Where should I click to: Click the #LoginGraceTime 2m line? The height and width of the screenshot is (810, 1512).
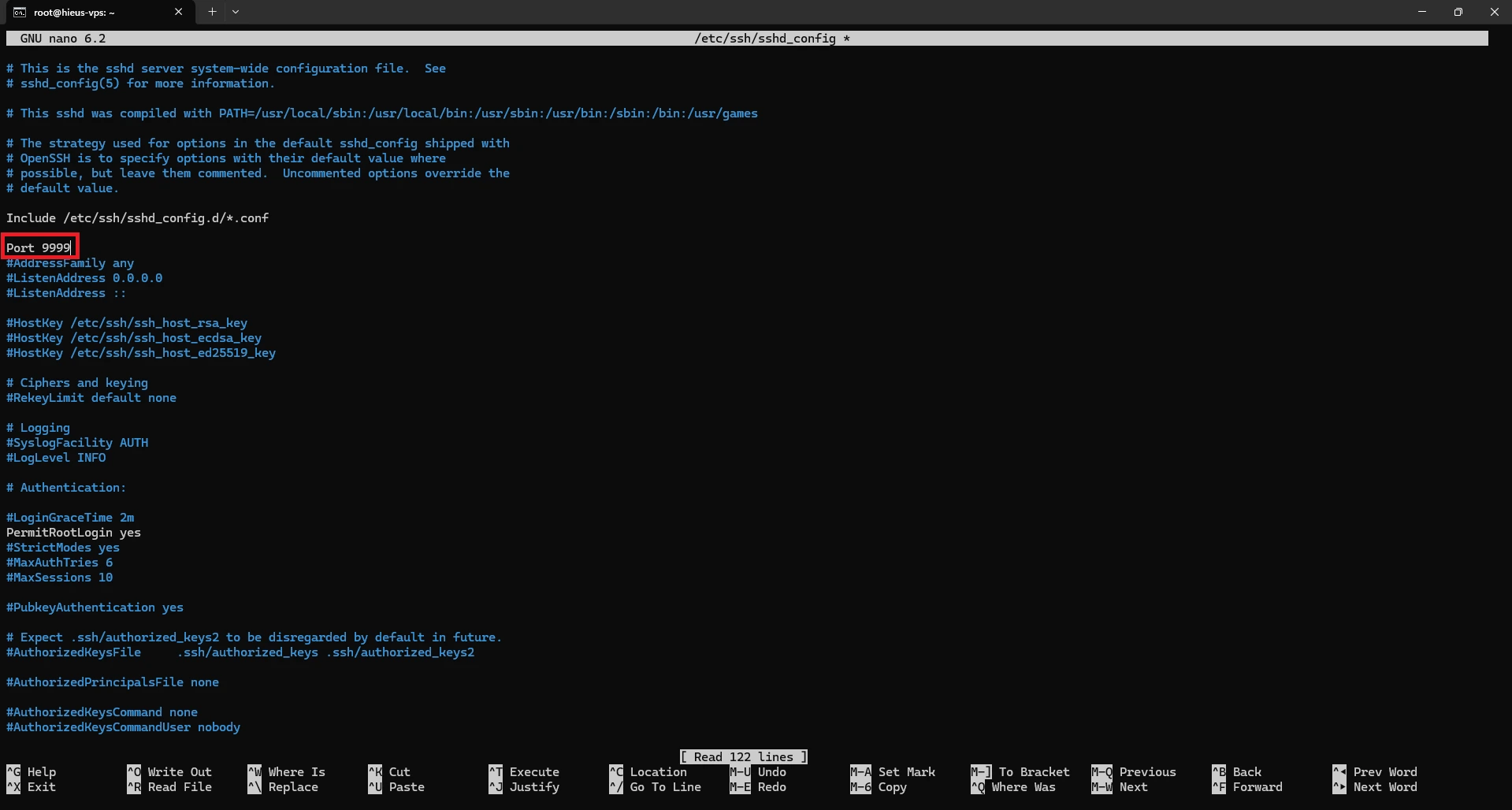[70, 518]
